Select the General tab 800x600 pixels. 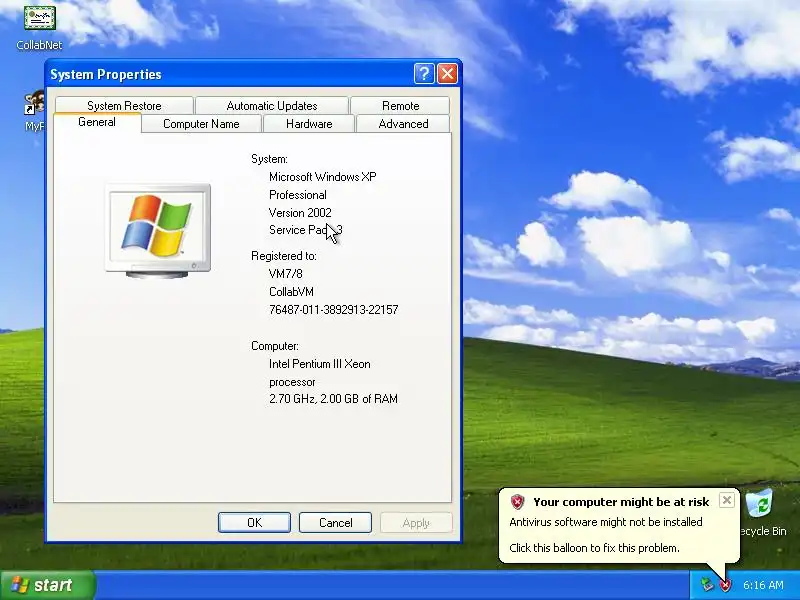[97, 122]
